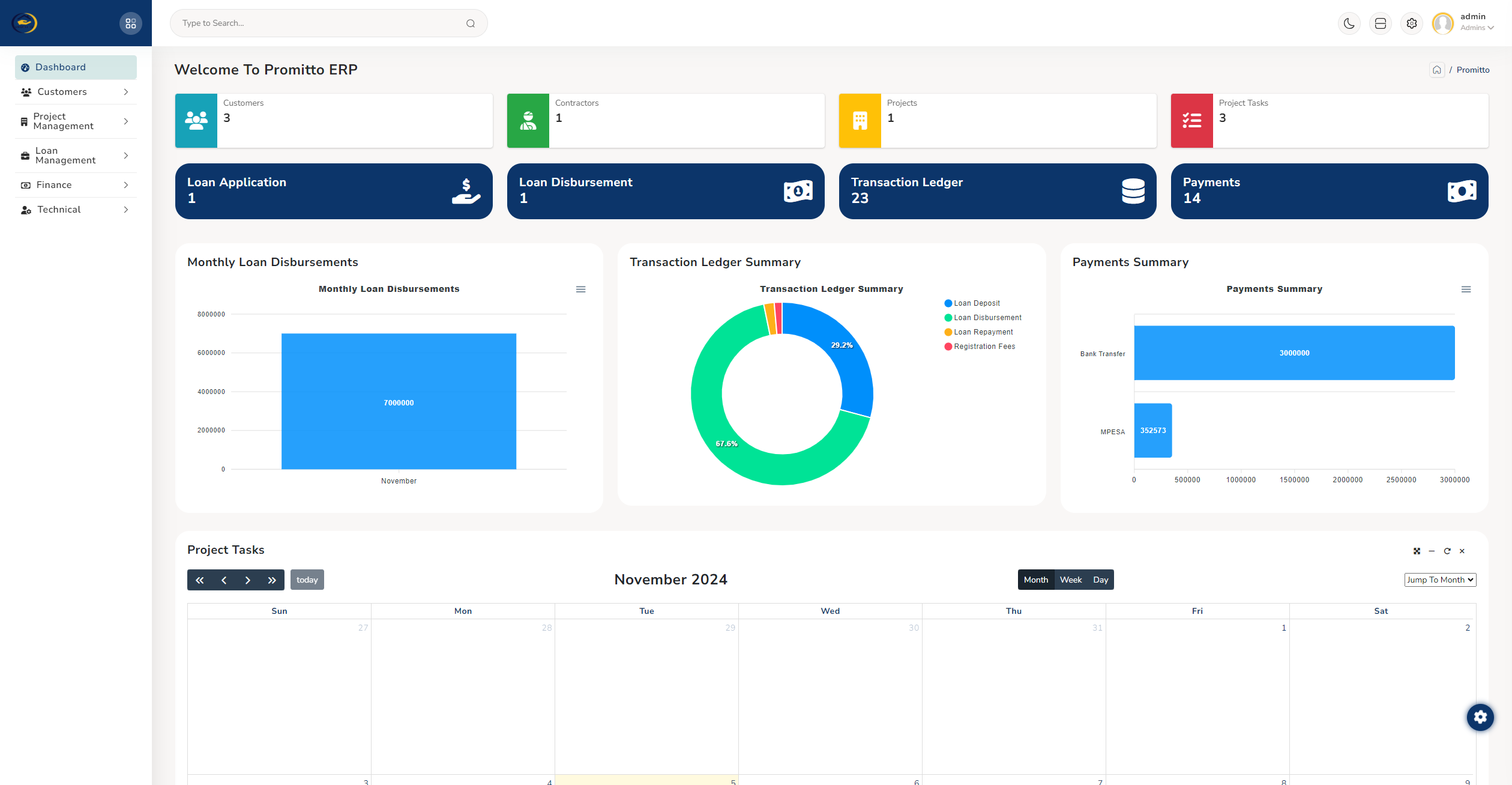Viewport: 1512px width, 785px height.
Task: Click the Payments card banknote icon
Action: point(1462,191)
